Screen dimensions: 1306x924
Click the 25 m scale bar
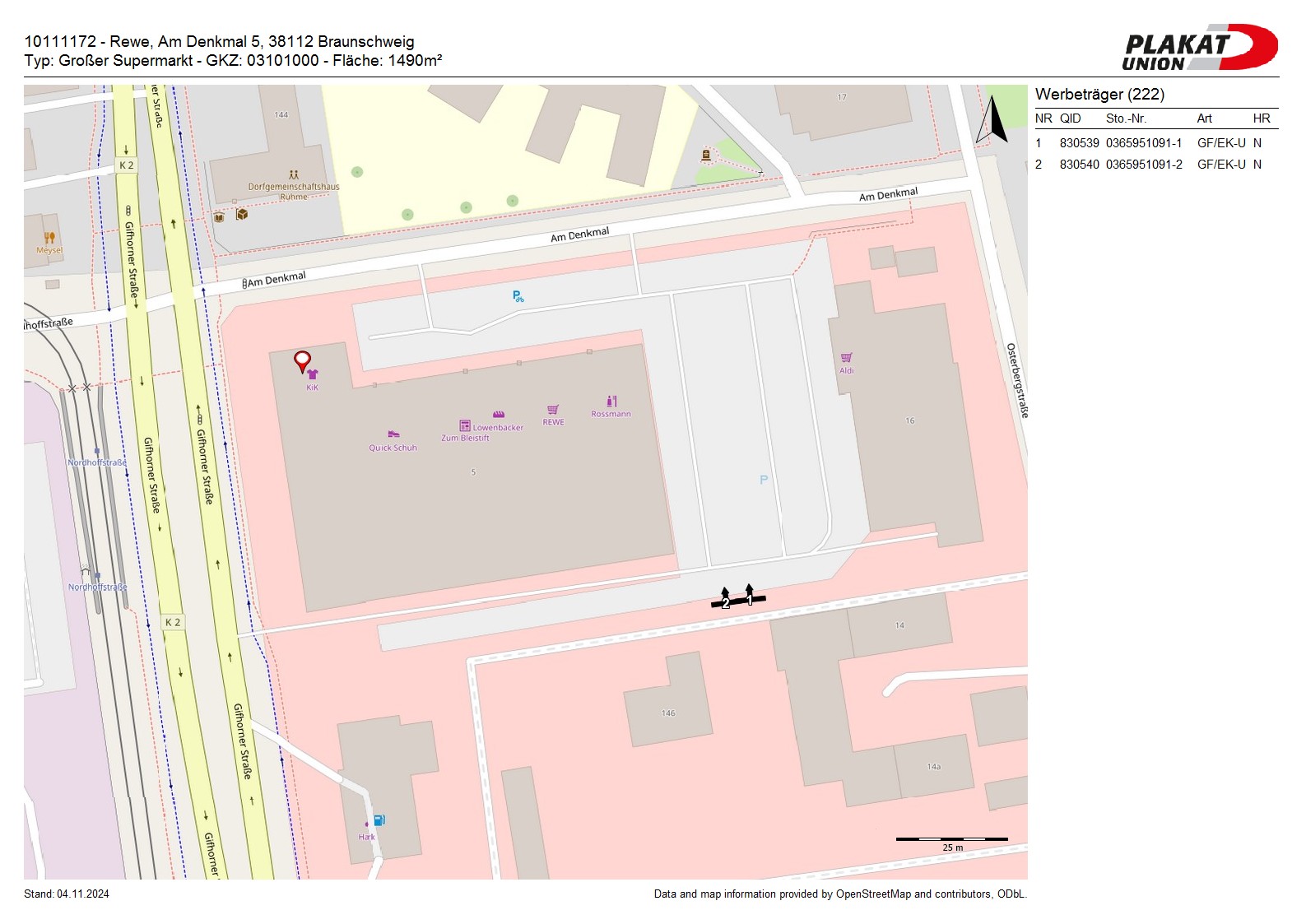point(951,839)
